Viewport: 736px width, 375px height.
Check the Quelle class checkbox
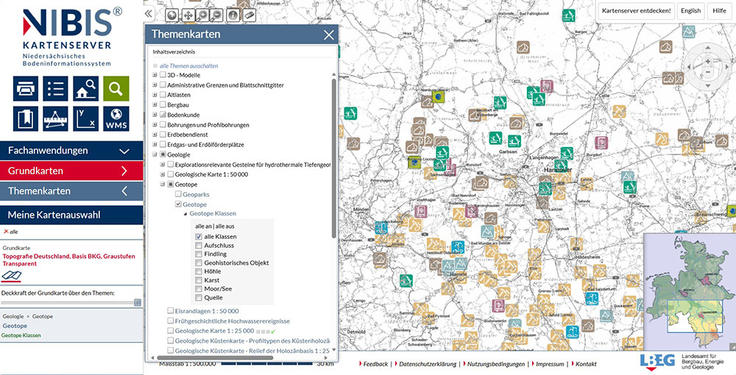click(x=199, y=298)
